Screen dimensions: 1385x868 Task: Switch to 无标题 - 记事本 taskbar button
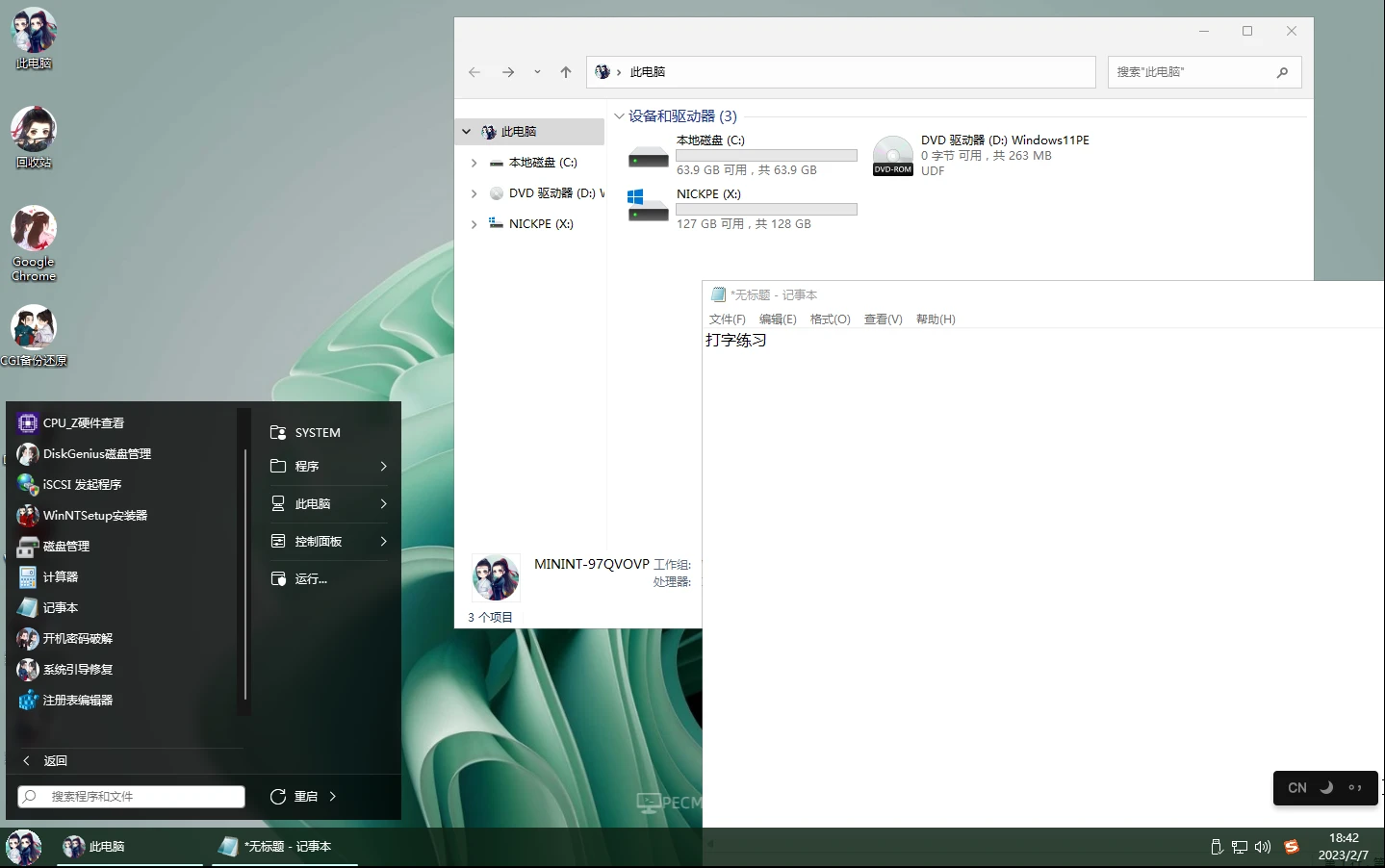285,847
